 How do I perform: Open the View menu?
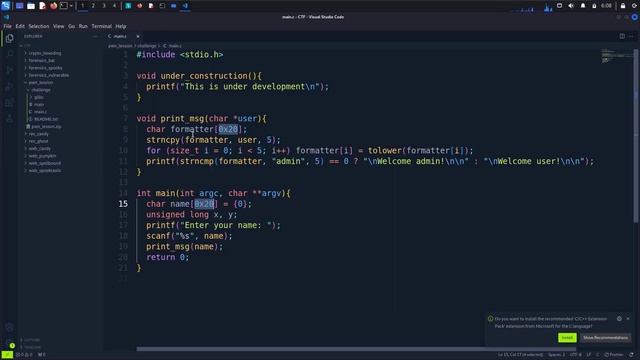coord(58,26)
